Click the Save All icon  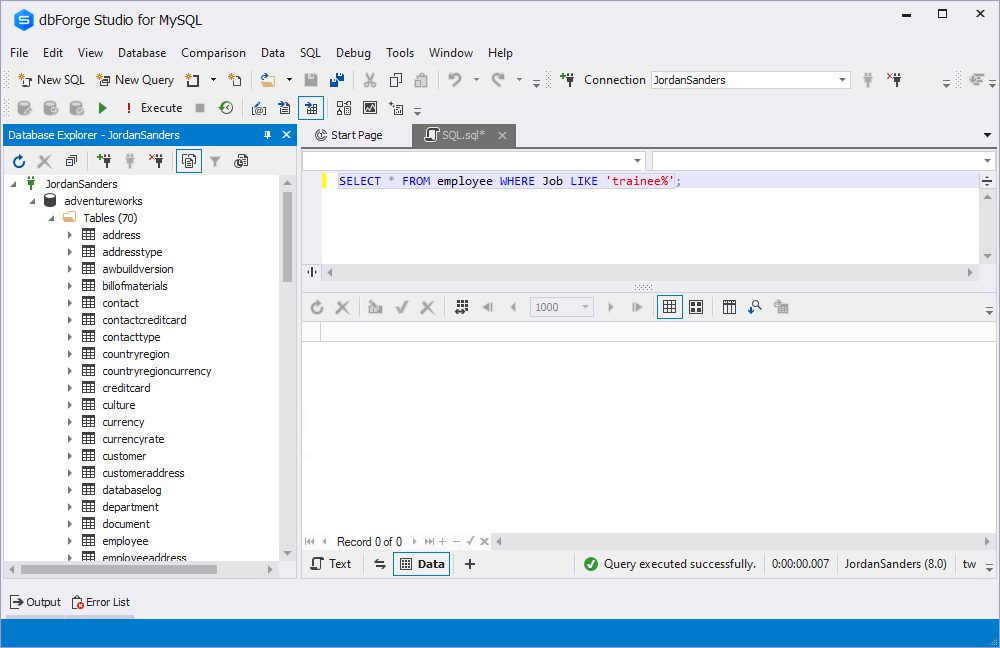(x=337, y=80)
